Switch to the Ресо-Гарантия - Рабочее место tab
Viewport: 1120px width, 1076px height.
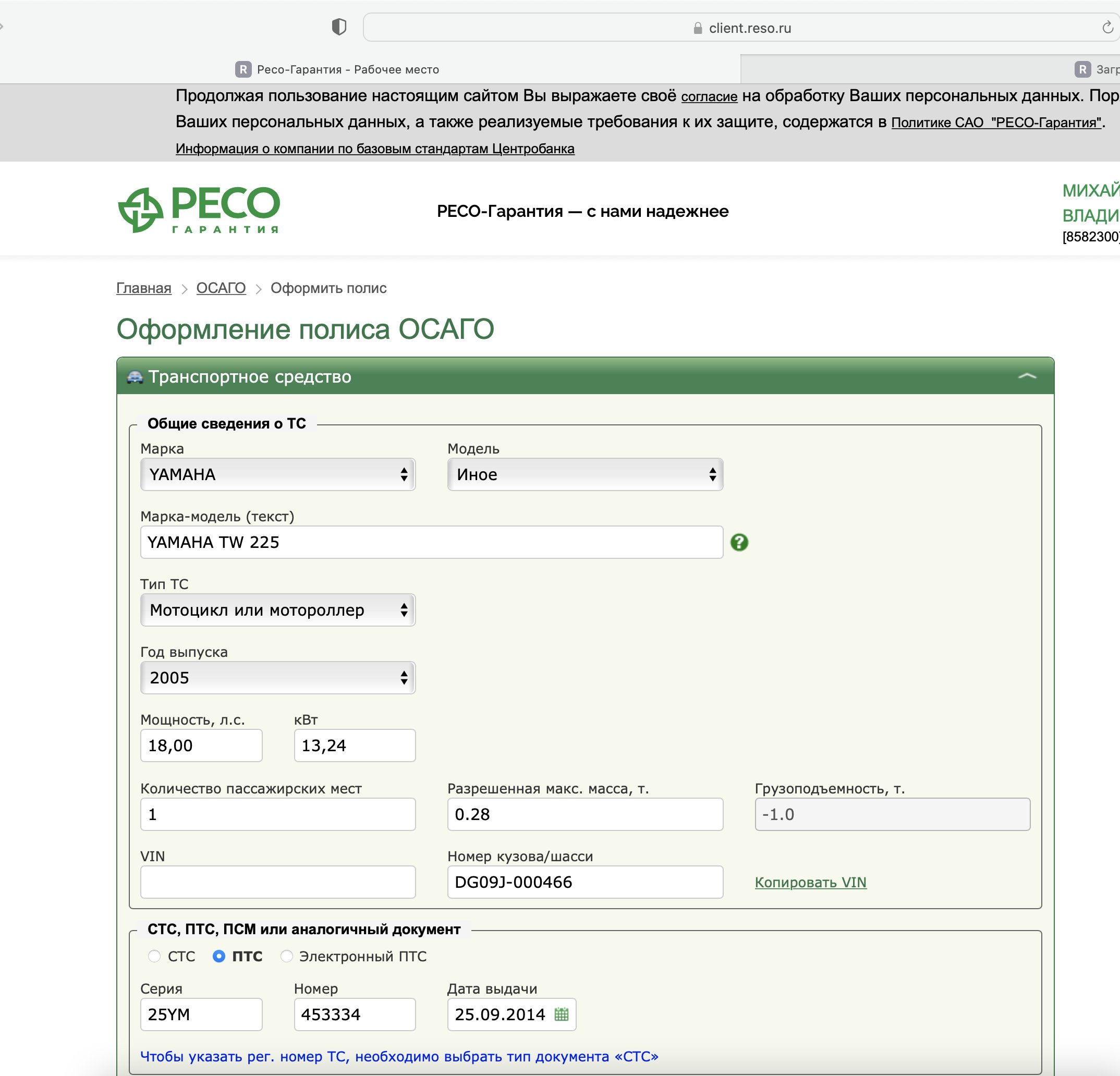pyautogui.click(x=347, y=70)
